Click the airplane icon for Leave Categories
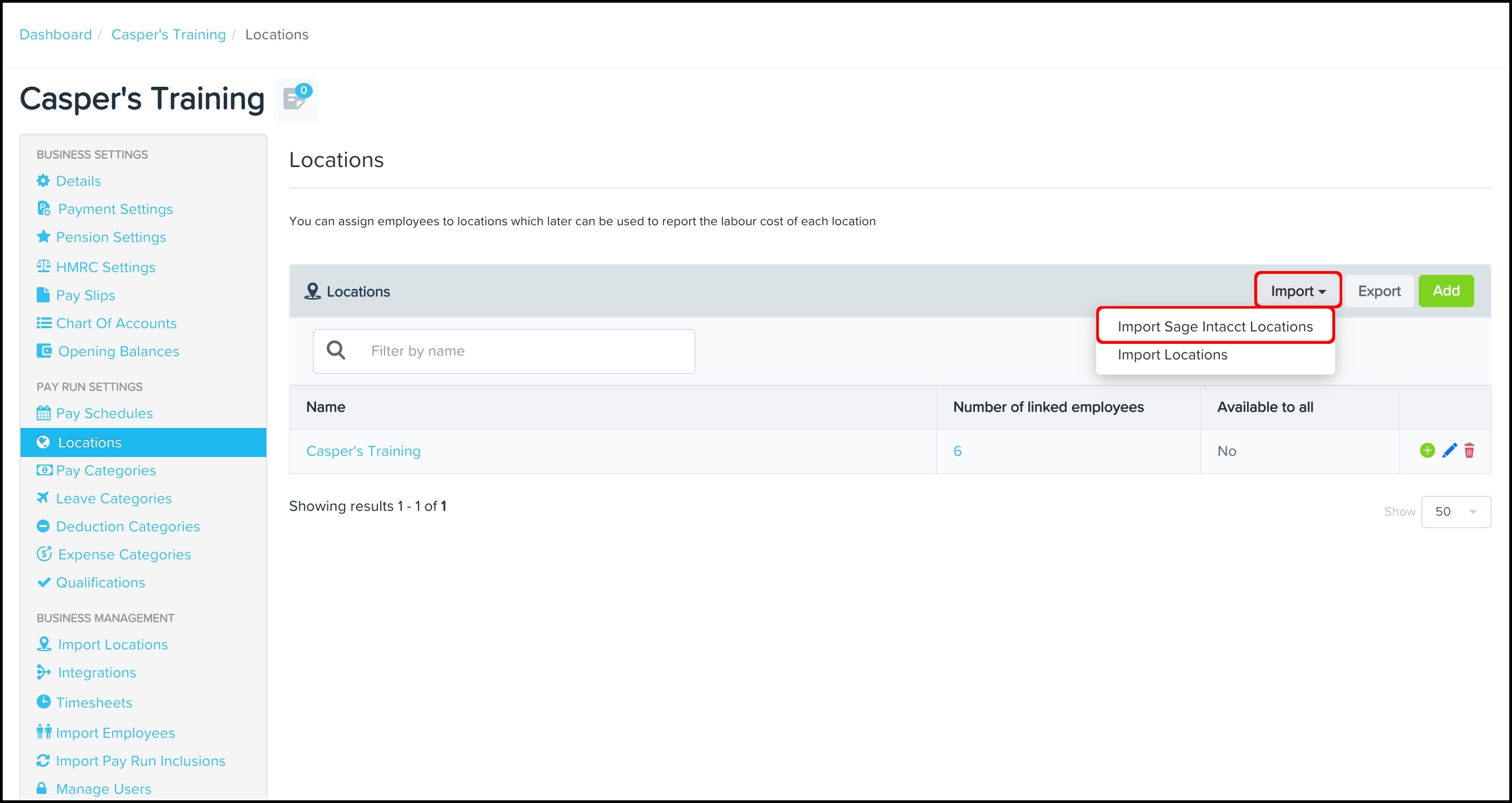Viewport: 1512px width, 803px height. coord(44,498)
